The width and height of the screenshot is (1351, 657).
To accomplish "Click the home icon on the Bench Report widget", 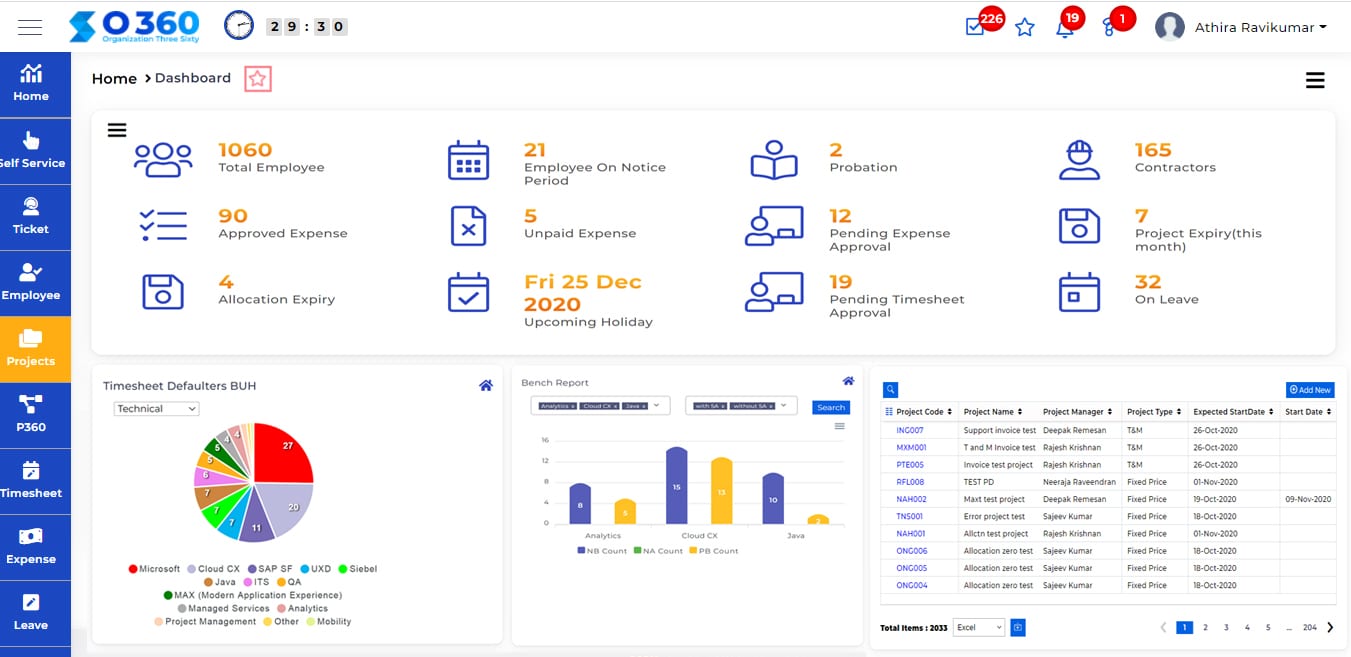I will [848, 381].
